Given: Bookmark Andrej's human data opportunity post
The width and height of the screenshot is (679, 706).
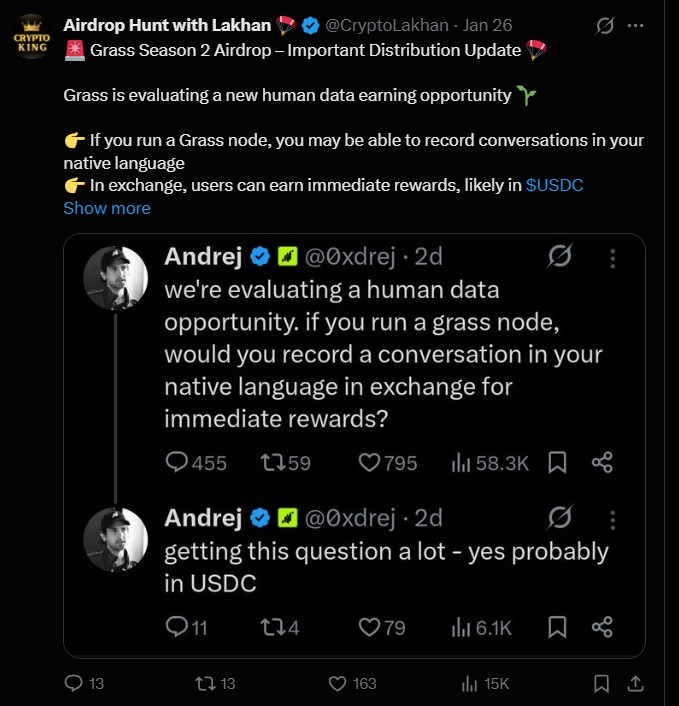Looking at the screenshot, I should [x=558, y=462].
